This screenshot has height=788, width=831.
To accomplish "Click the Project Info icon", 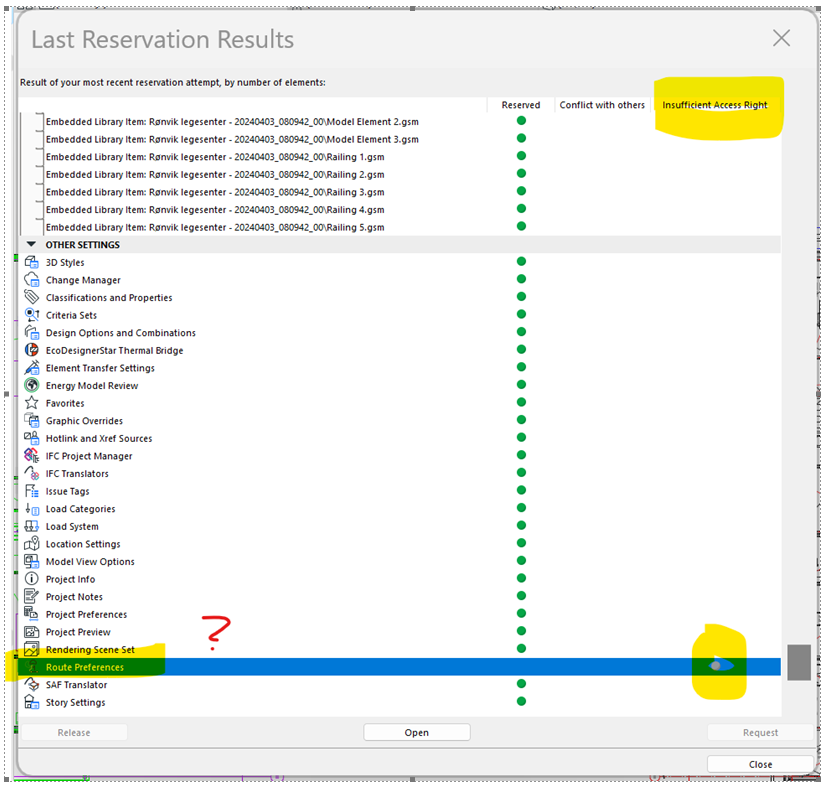I will (x=32, y=579).
